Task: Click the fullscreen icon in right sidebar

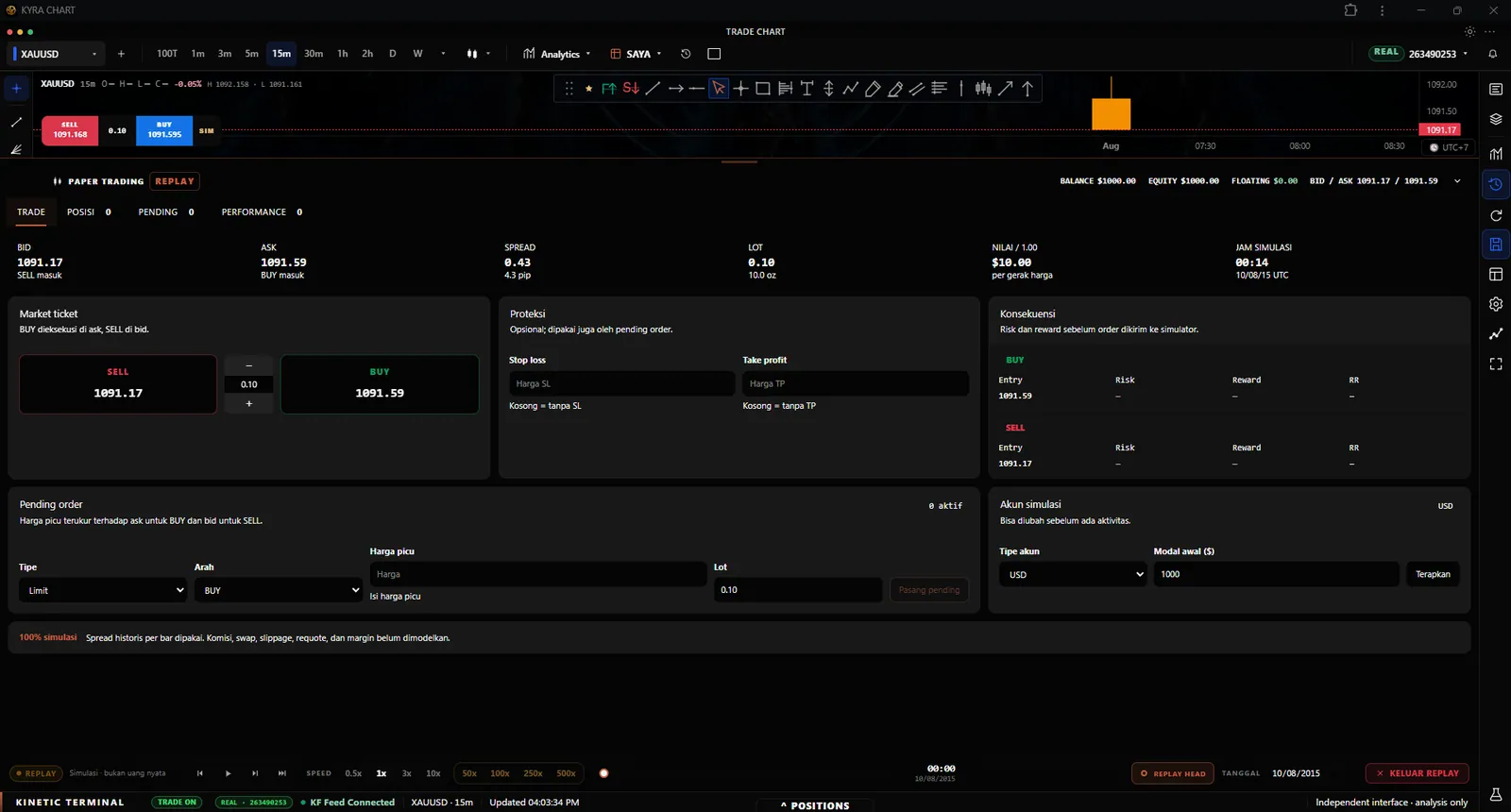Action: 1496,364
